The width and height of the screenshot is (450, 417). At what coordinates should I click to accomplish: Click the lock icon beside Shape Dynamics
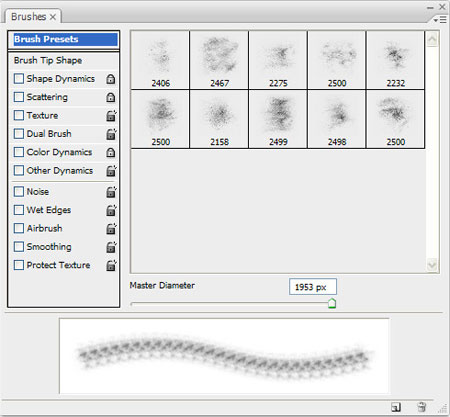point(110,79)
